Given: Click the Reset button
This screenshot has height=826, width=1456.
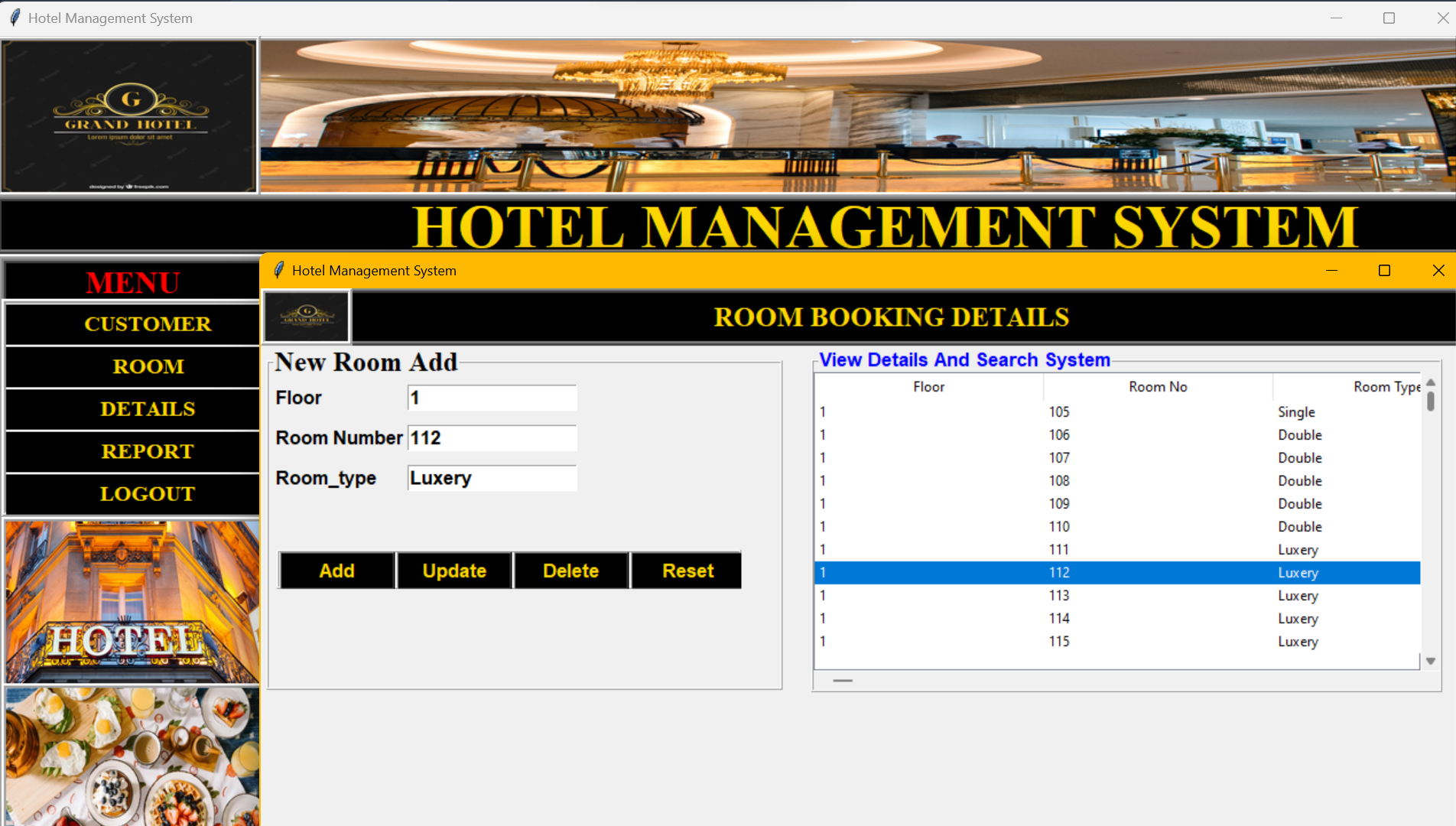Looking at the screenshot, I should click(687, 571).
